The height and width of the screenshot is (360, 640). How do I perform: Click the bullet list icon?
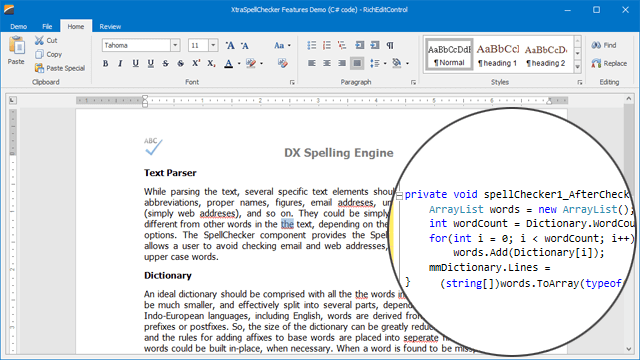pos(311,45)
